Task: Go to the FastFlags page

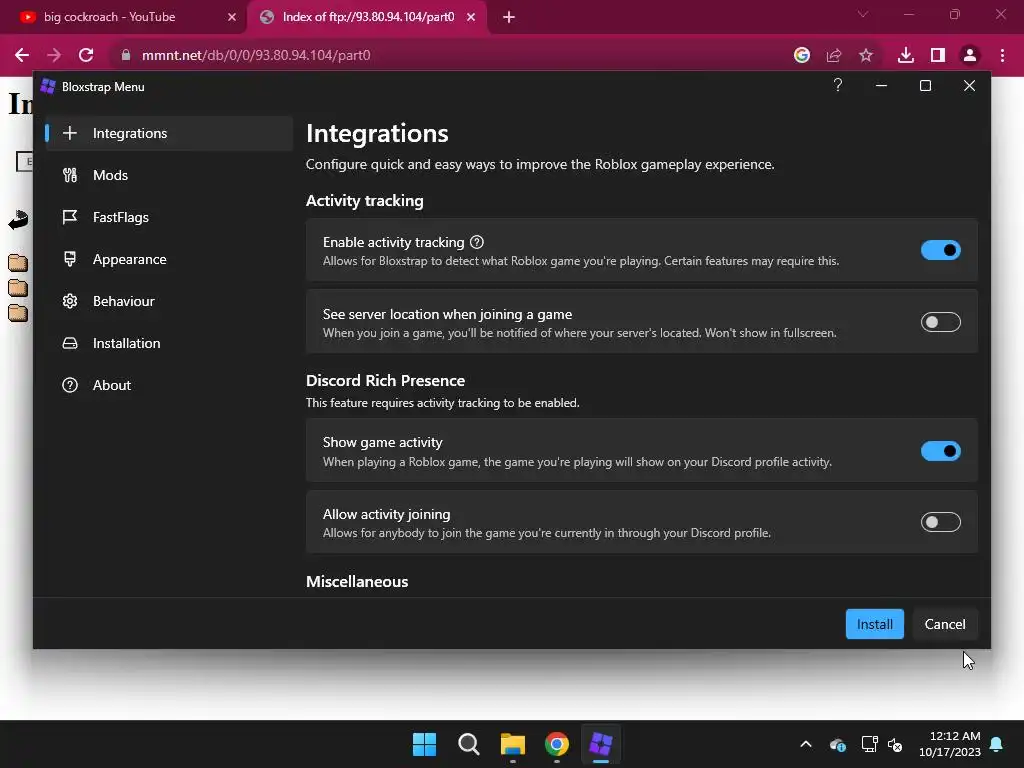Action: (x=168, y=217)
